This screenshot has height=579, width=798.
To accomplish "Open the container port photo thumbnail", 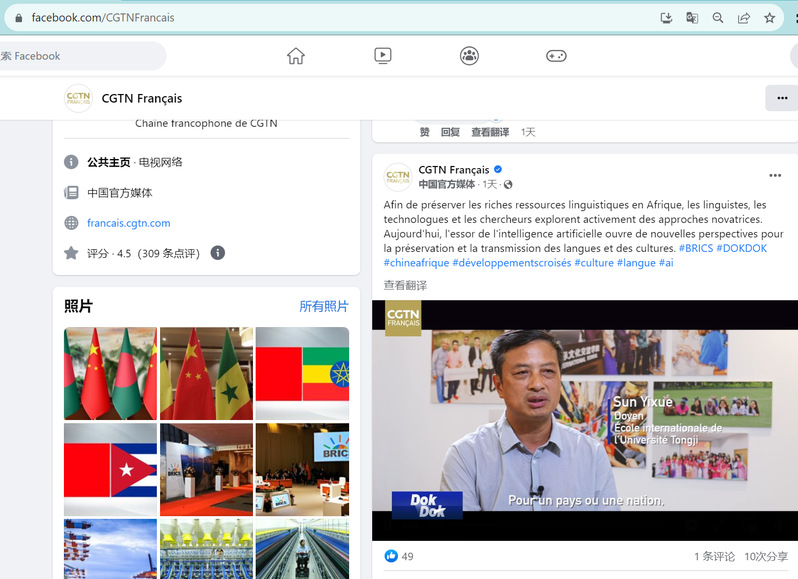I will click(110, 549).
